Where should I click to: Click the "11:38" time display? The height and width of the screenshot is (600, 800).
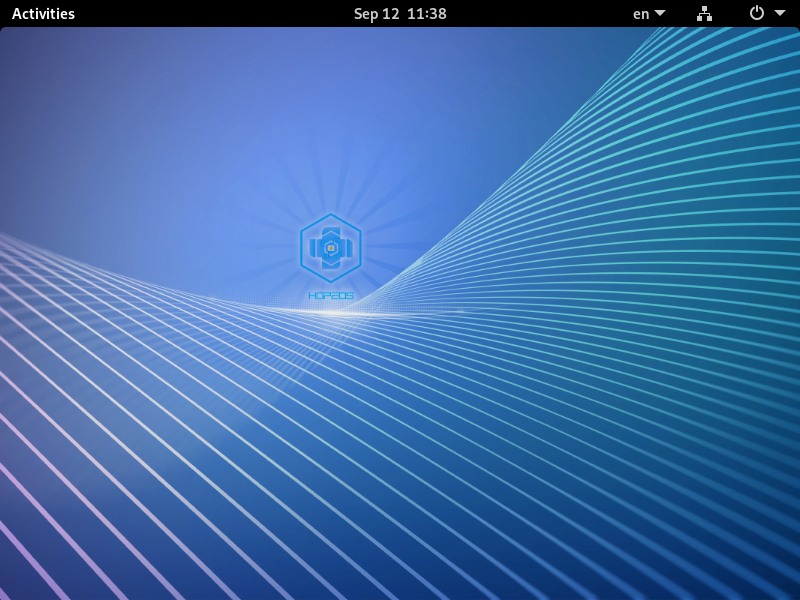pyautogui.click(x=427, y=14)
